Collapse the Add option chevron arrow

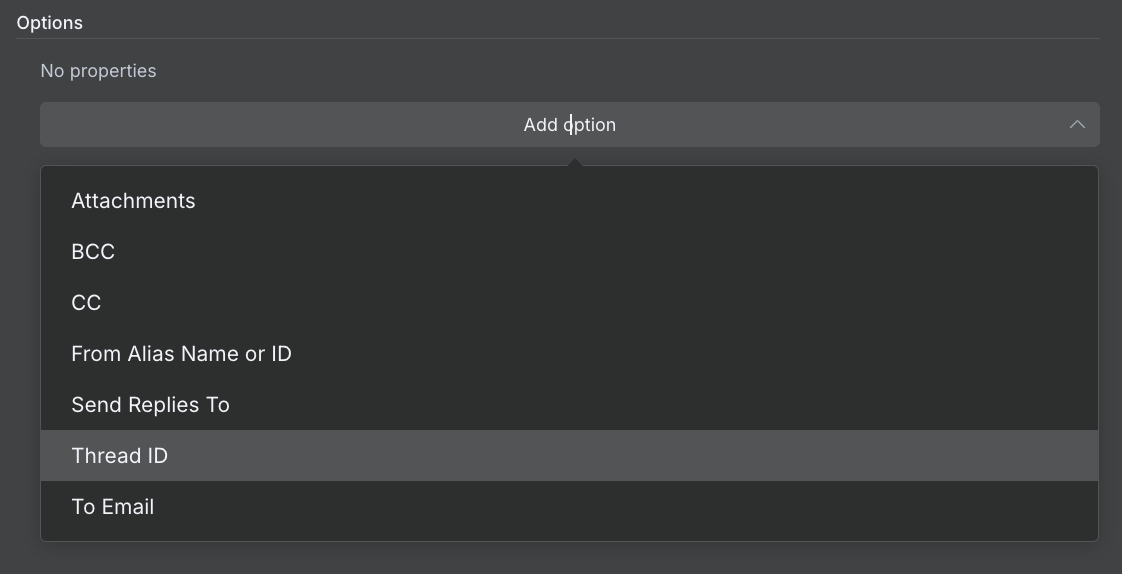tap(1077, 125)
